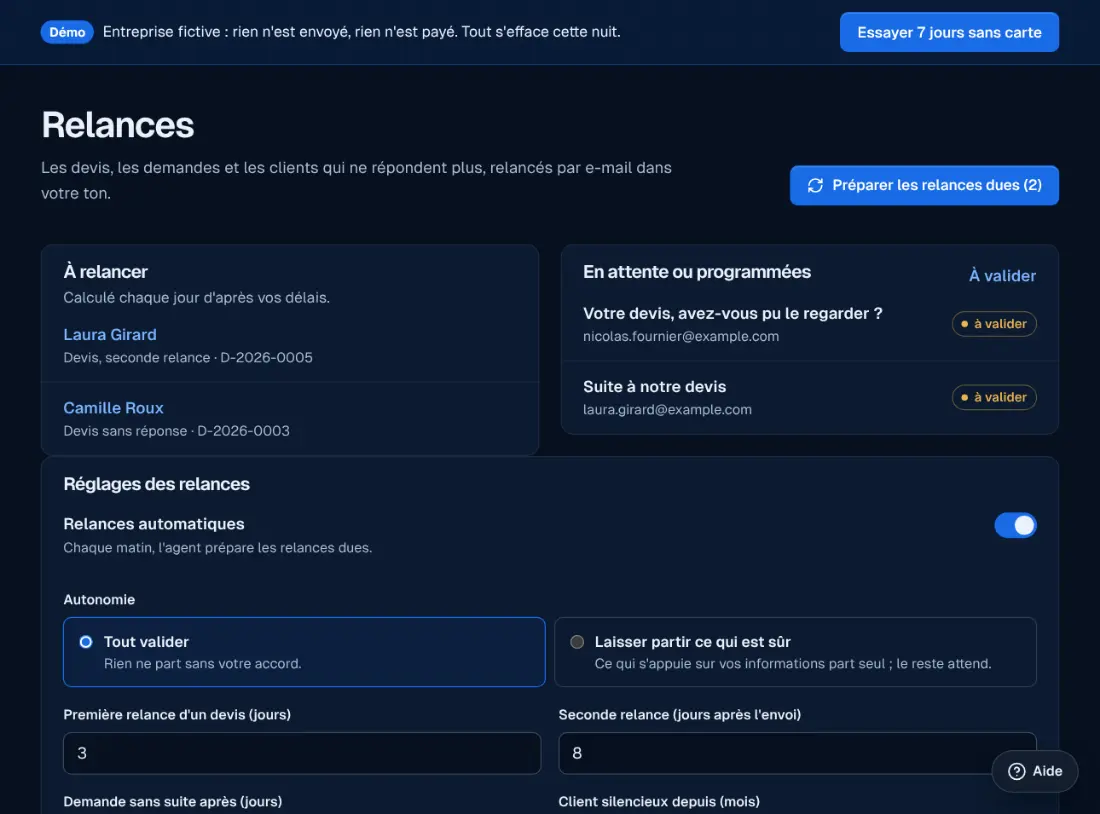Click the Autonomie label
The image size is (1100, 814).
pyautogui.click(x=99, y=600)
